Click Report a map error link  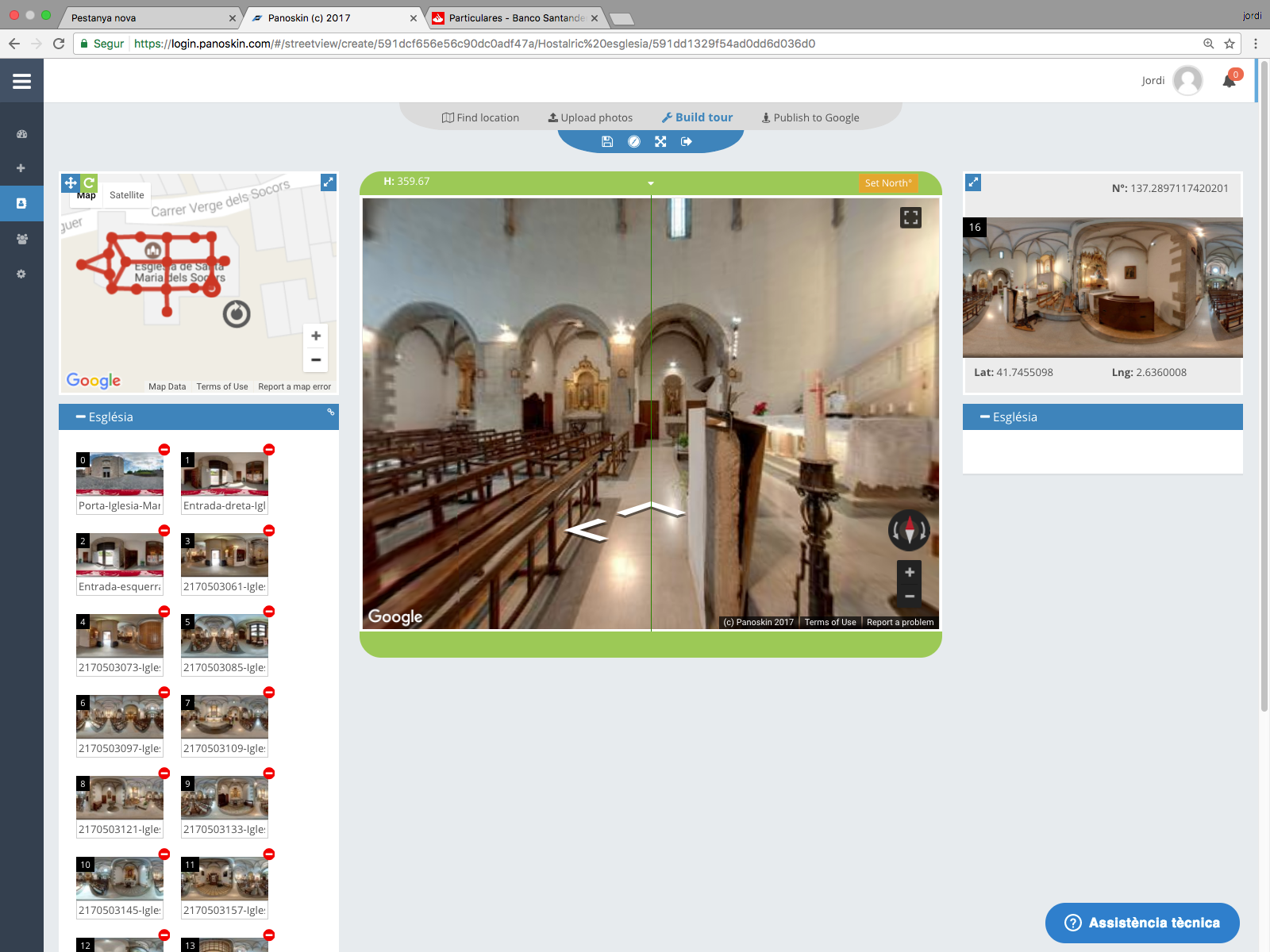tap(294, 387)
